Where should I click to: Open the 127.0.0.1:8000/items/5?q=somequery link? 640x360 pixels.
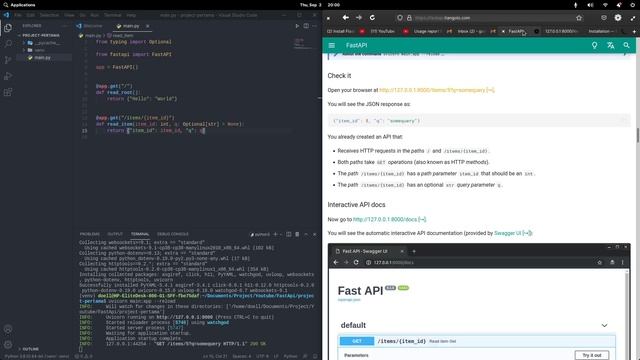point(437,90)
